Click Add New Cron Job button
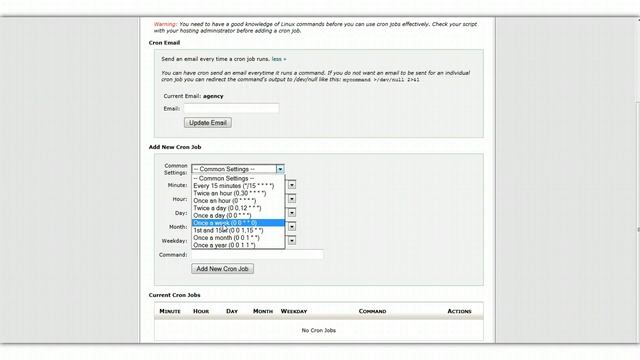640x360 pixels. 222,269
